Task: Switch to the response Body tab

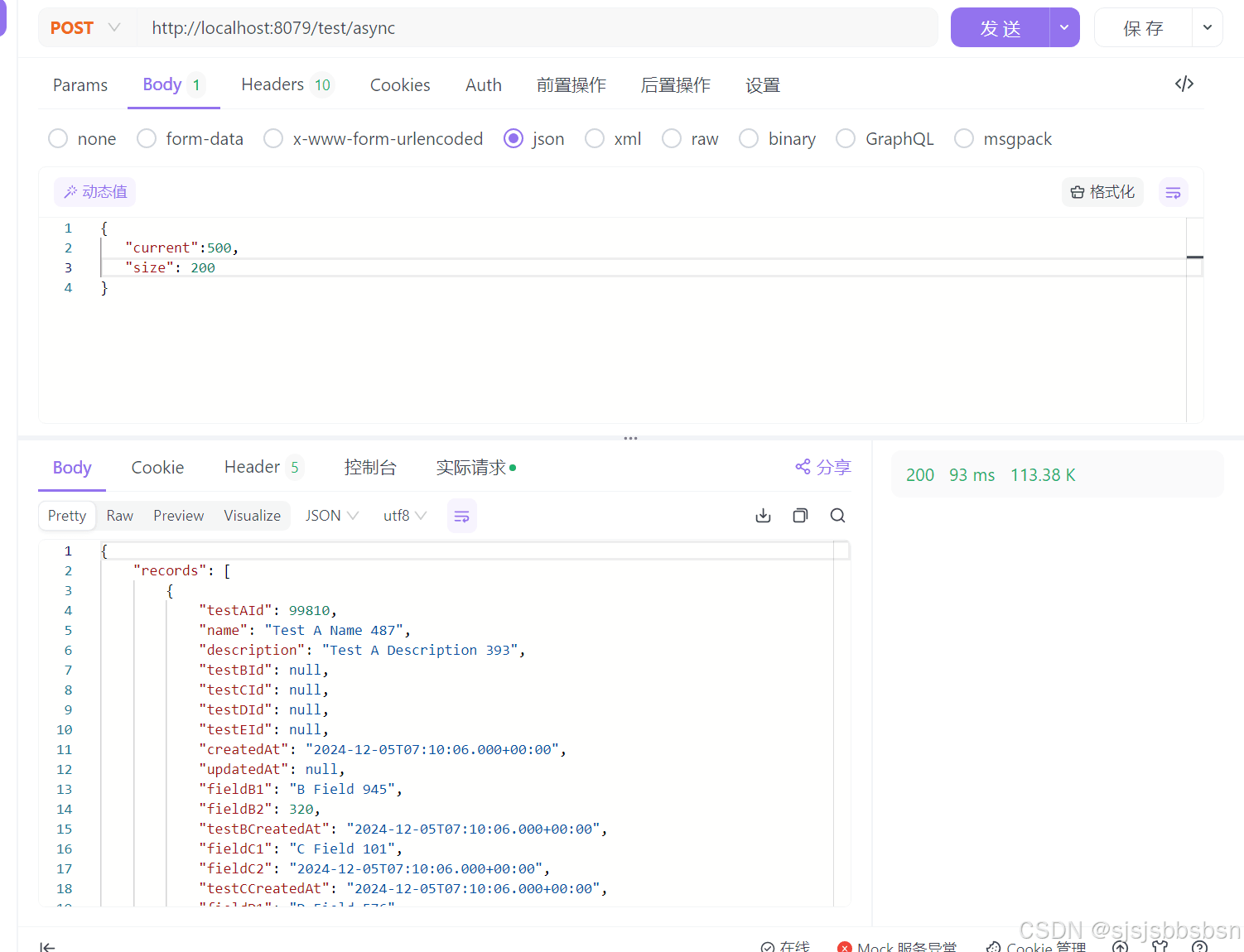Action: coord(72,467)
